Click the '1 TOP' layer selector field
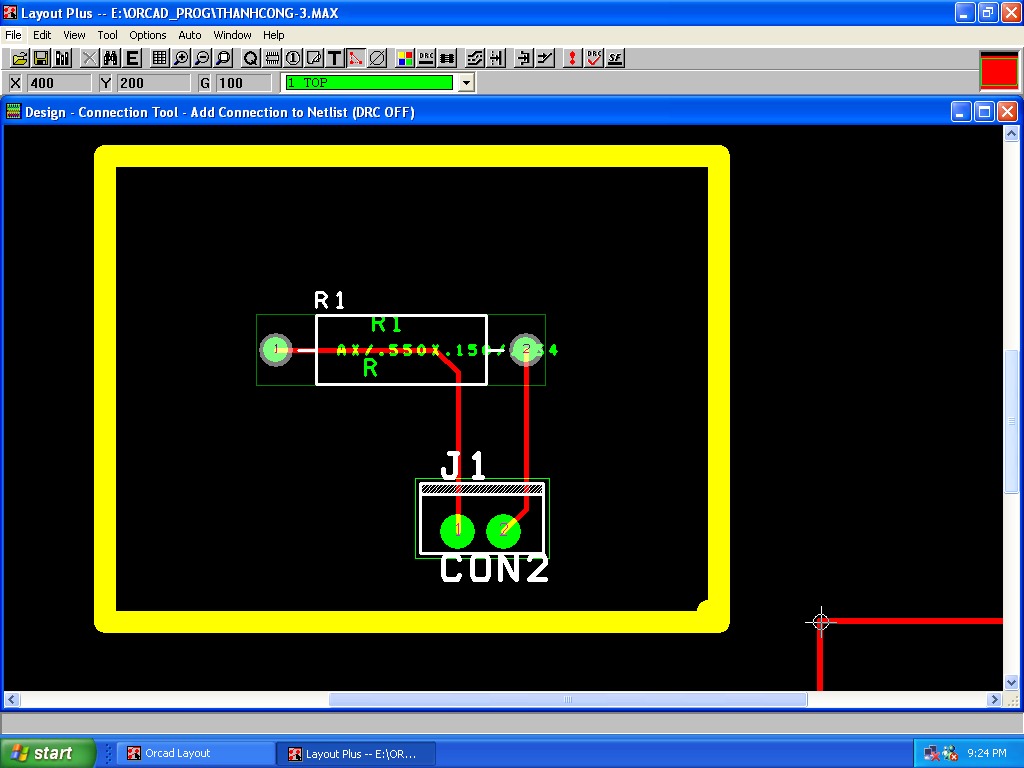The width and height of the screenshot is (1024, 768). coord(369,83)
